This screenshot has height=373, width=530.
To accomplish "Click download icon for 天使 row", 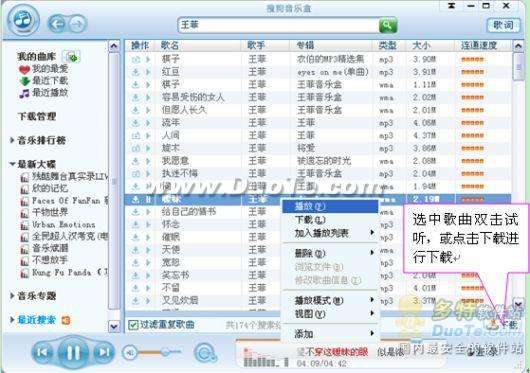I will [x=136, y=250].
